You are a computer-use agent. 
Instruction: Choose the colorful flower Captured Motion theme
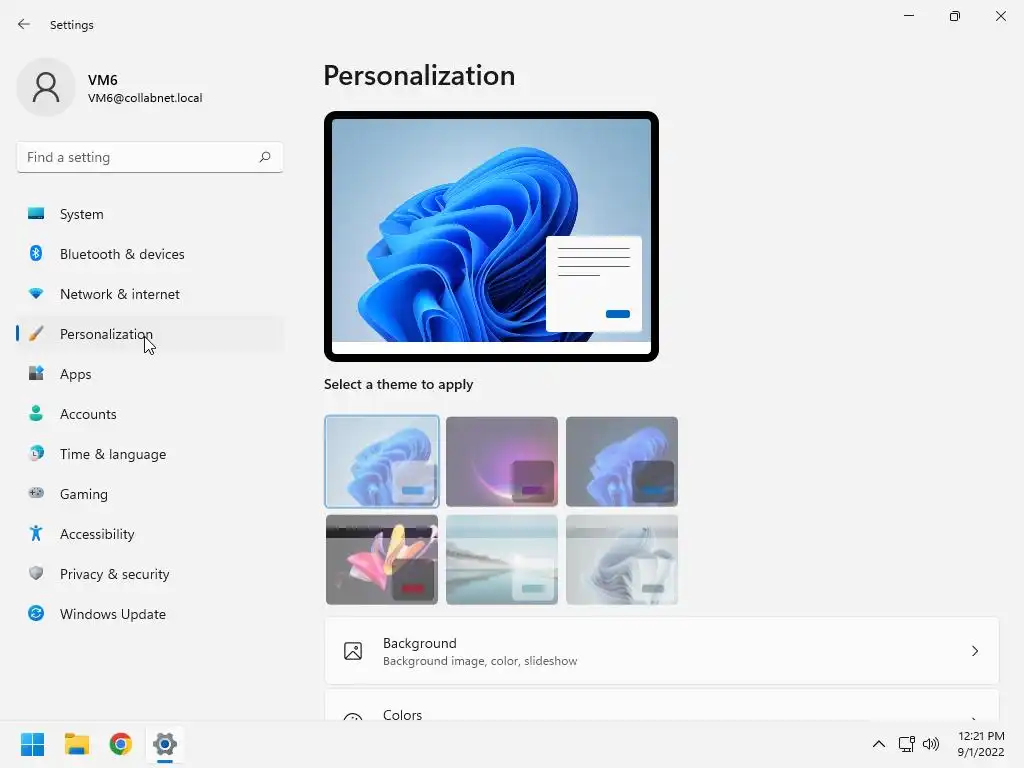382,560
